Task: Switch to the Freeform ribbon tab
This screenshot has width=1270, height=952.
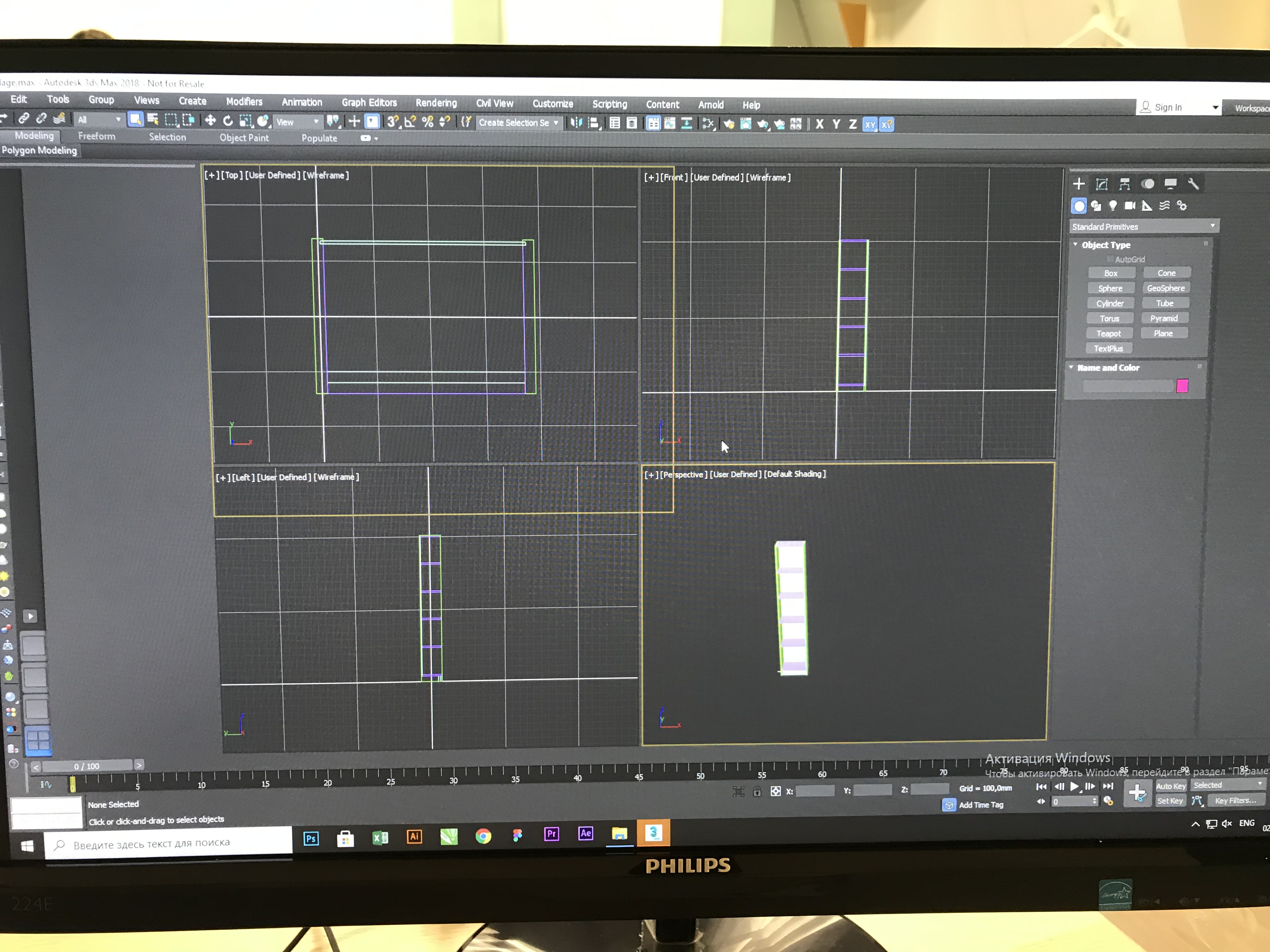Action: tap(96, 137)
